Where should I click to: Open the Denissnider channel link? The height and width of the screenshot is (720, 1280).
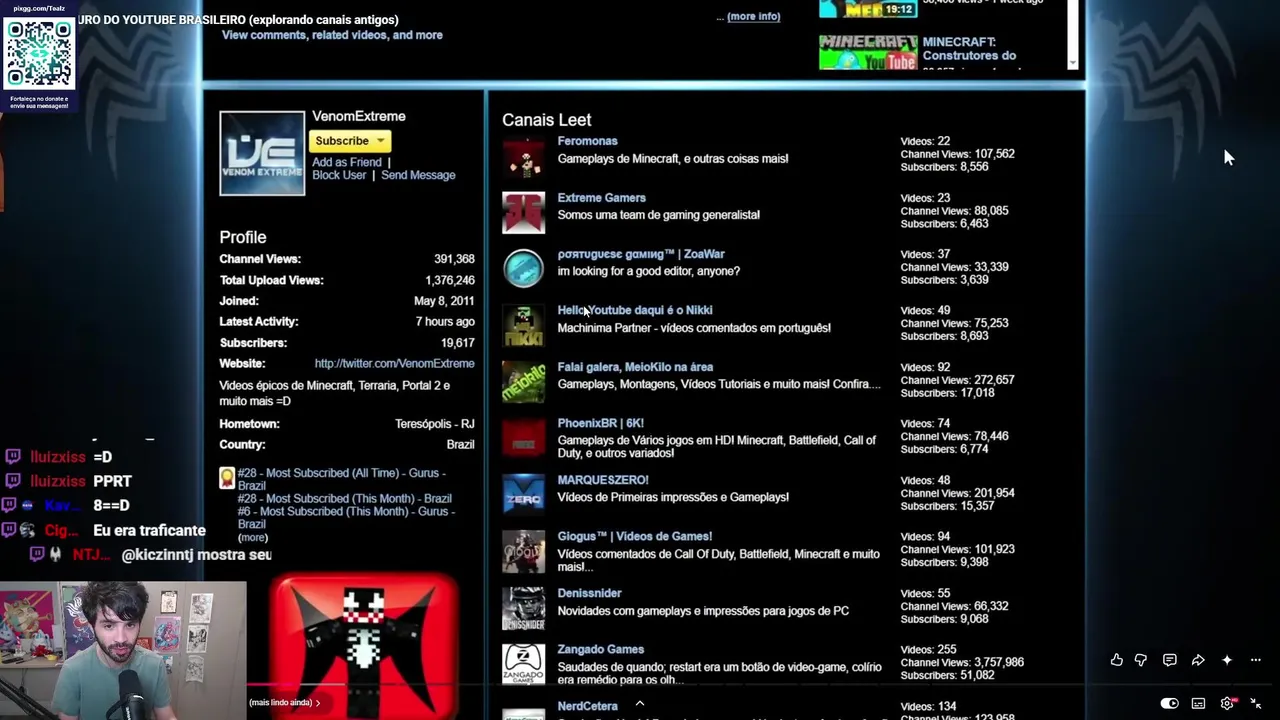(589, 593)
